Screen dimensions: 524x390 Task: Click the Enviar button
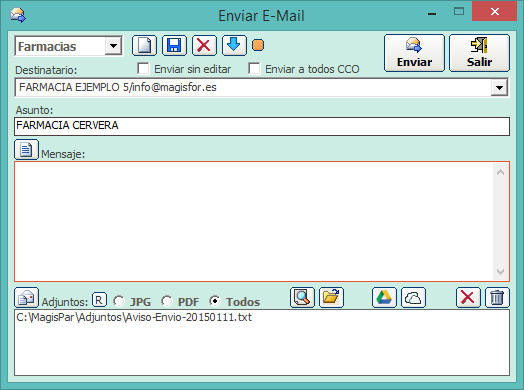pyautogui.click(x=414, y=53)
